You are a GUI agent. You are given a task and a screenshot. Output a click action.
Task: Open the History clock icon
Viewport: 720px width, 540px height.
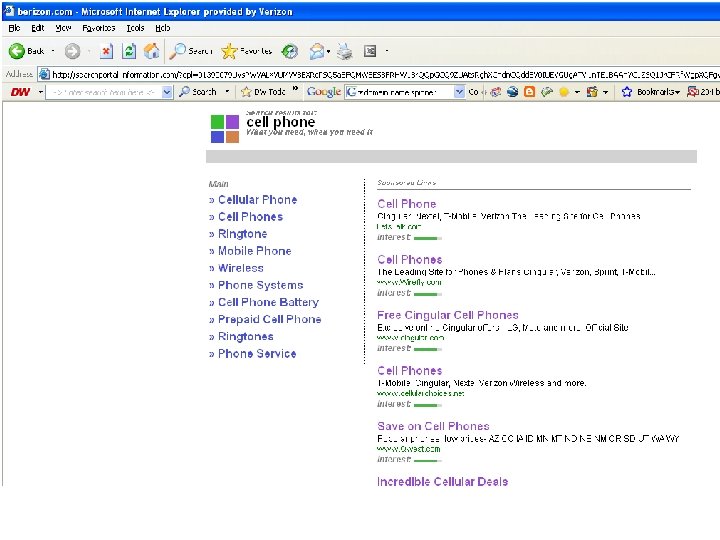290,51
